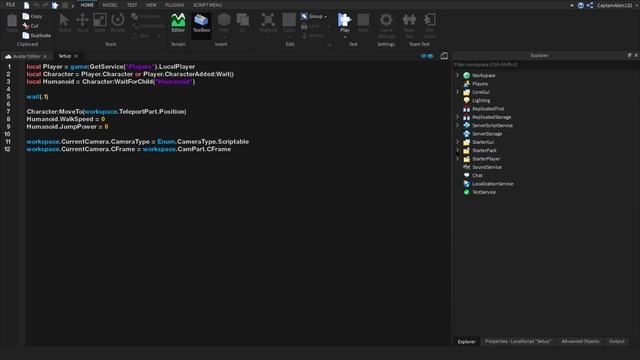This screenshot has height=360, width=640.
Task: Choose the Material tool
Action: [268, 22]
